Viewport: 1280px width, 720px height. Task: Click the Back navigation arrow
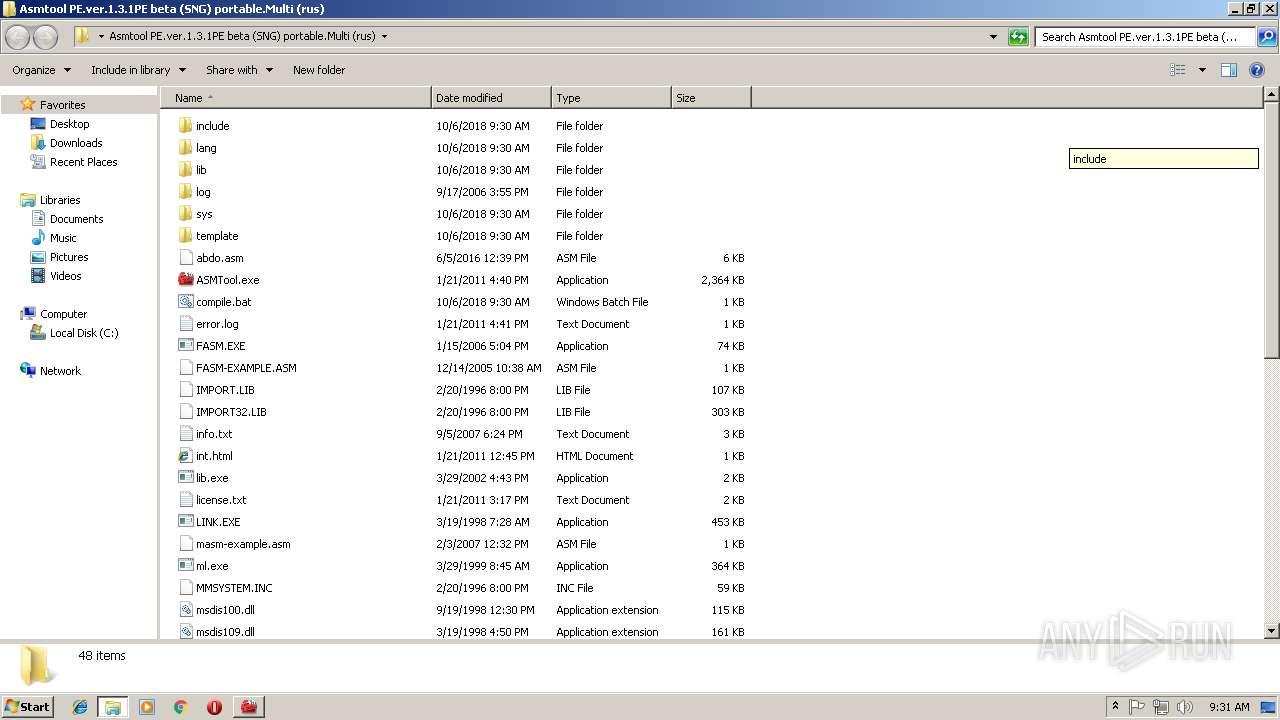point(18,37)
